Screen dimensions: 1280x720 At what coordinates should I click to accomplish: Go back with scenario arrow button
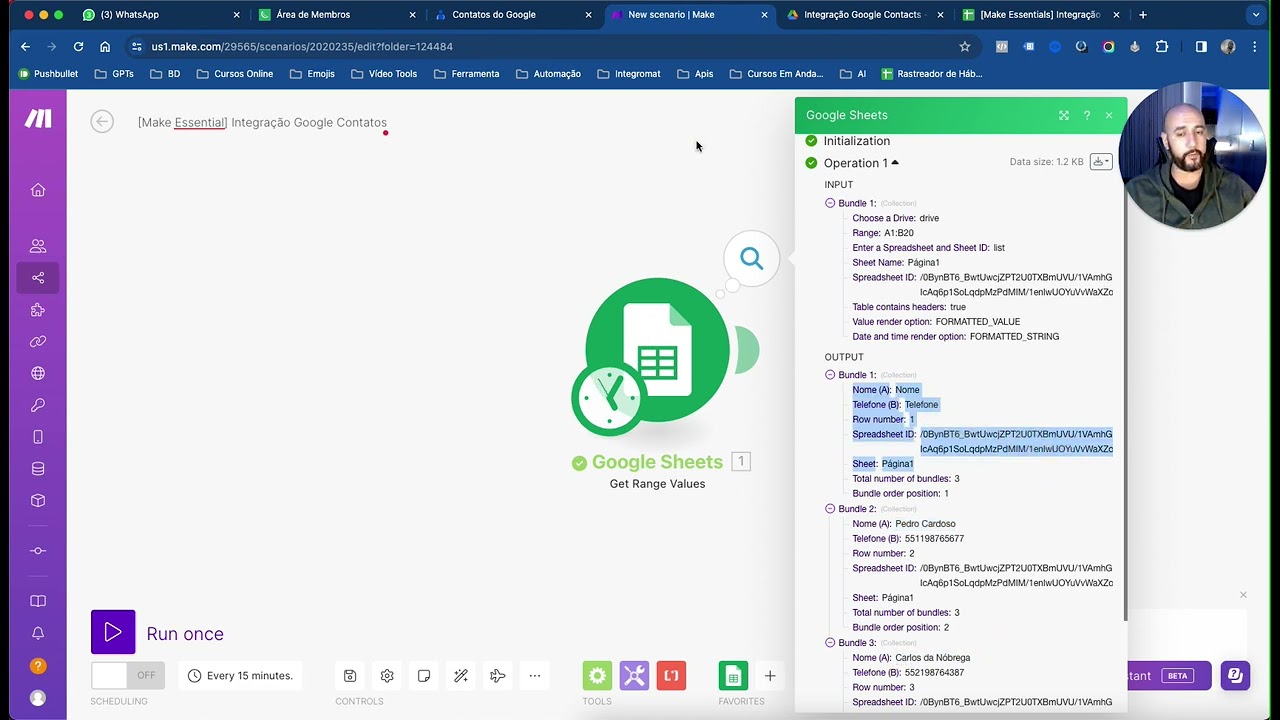pos(102,122)
